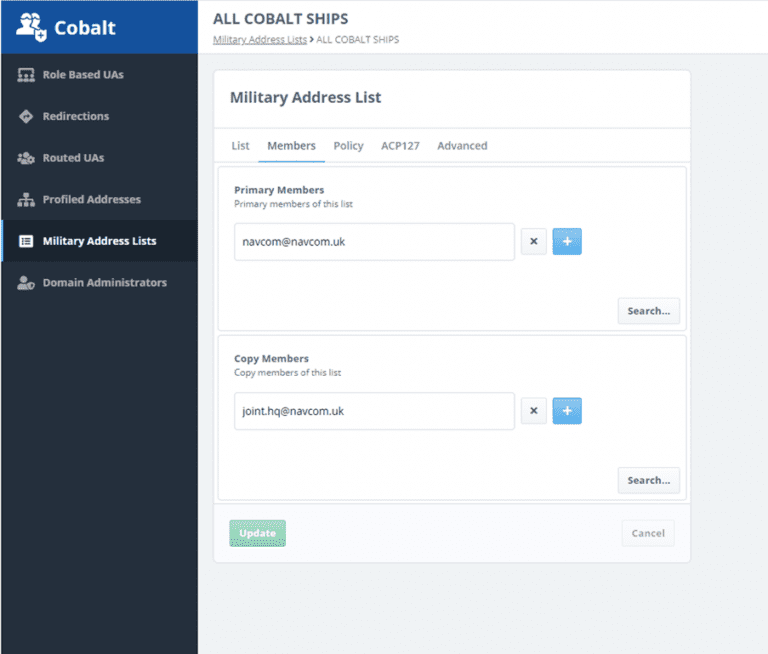Click the Domain Administrators user icon
Viewport: 768px width, 654px height.
pyautogui.click(x=26, y=283)
